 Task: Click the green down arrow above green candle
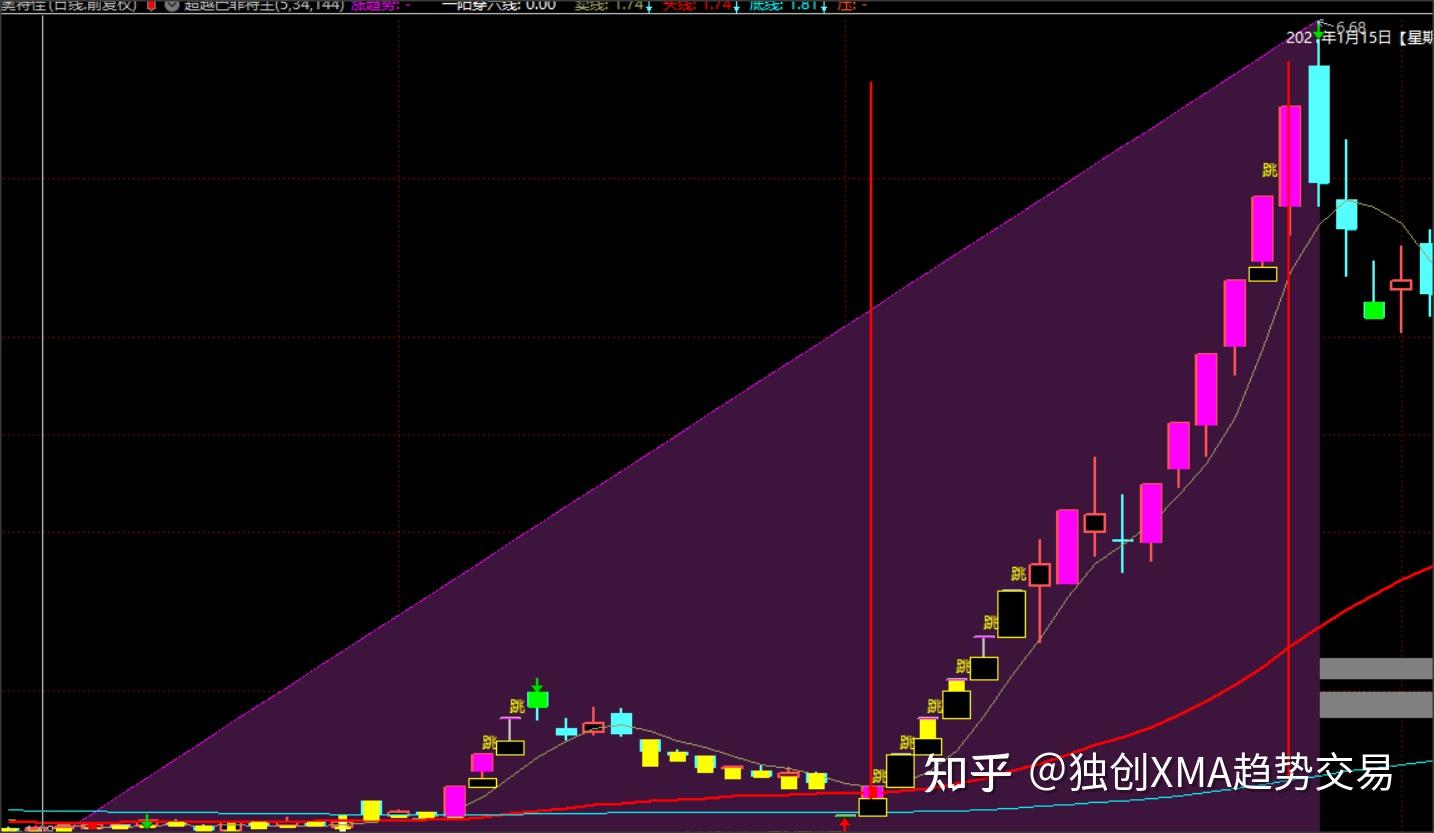click(537, 685)
